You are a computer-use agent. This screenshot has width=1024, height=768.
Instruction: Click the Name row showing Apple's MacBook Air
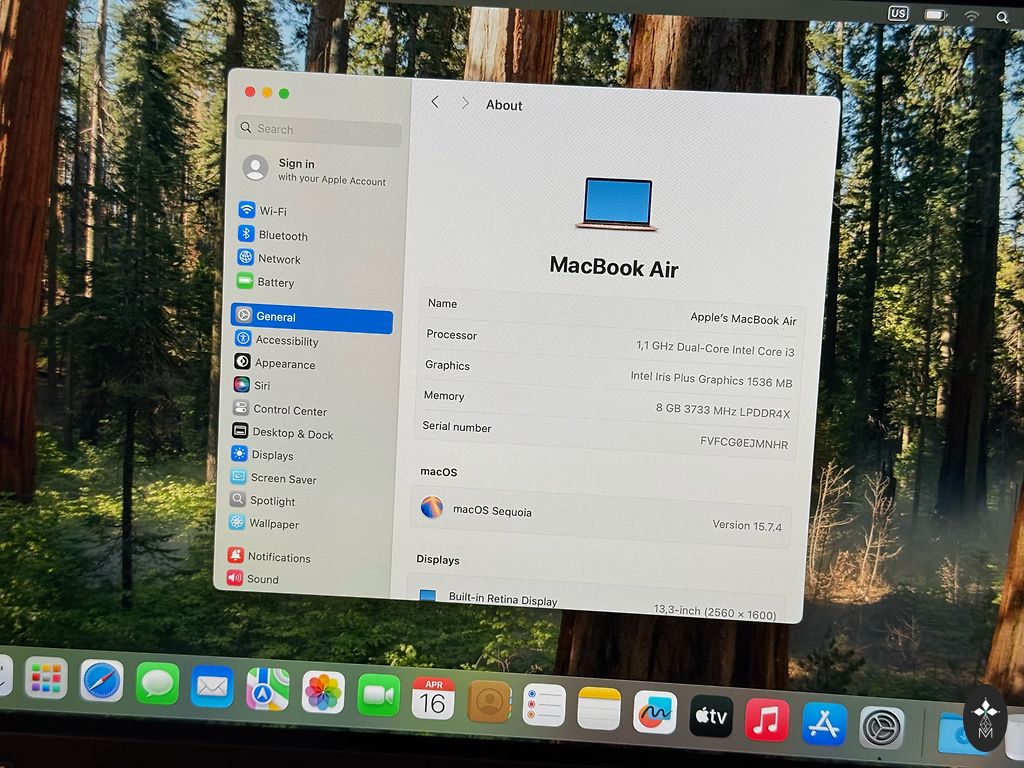coord(611,310)
